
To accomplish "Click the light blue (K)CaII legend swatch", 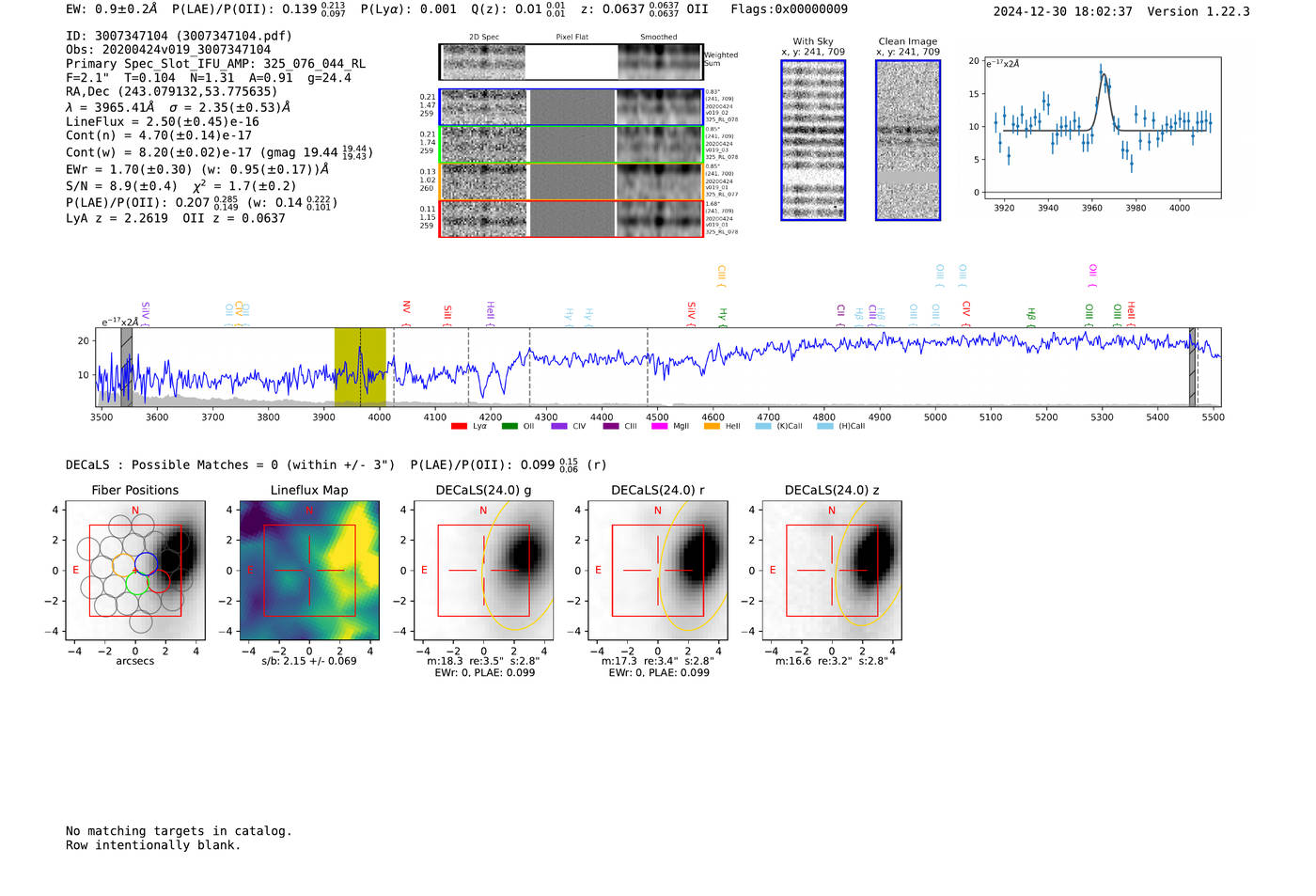I will click(762, 427).
